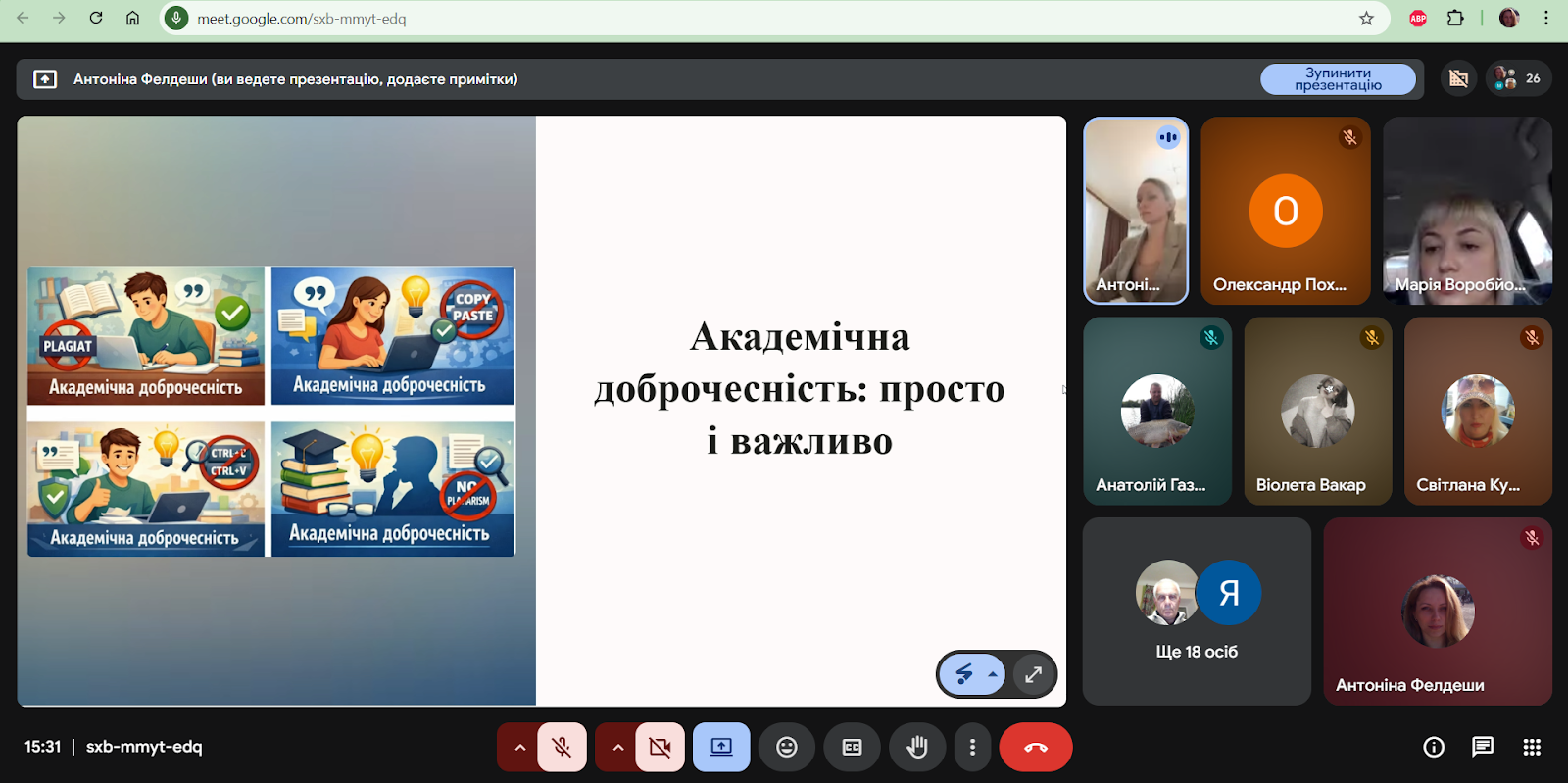The height and width of the screenshot is (783, 1568).
Task: Open the emoji reactions panel
Action: coord(786,747)
